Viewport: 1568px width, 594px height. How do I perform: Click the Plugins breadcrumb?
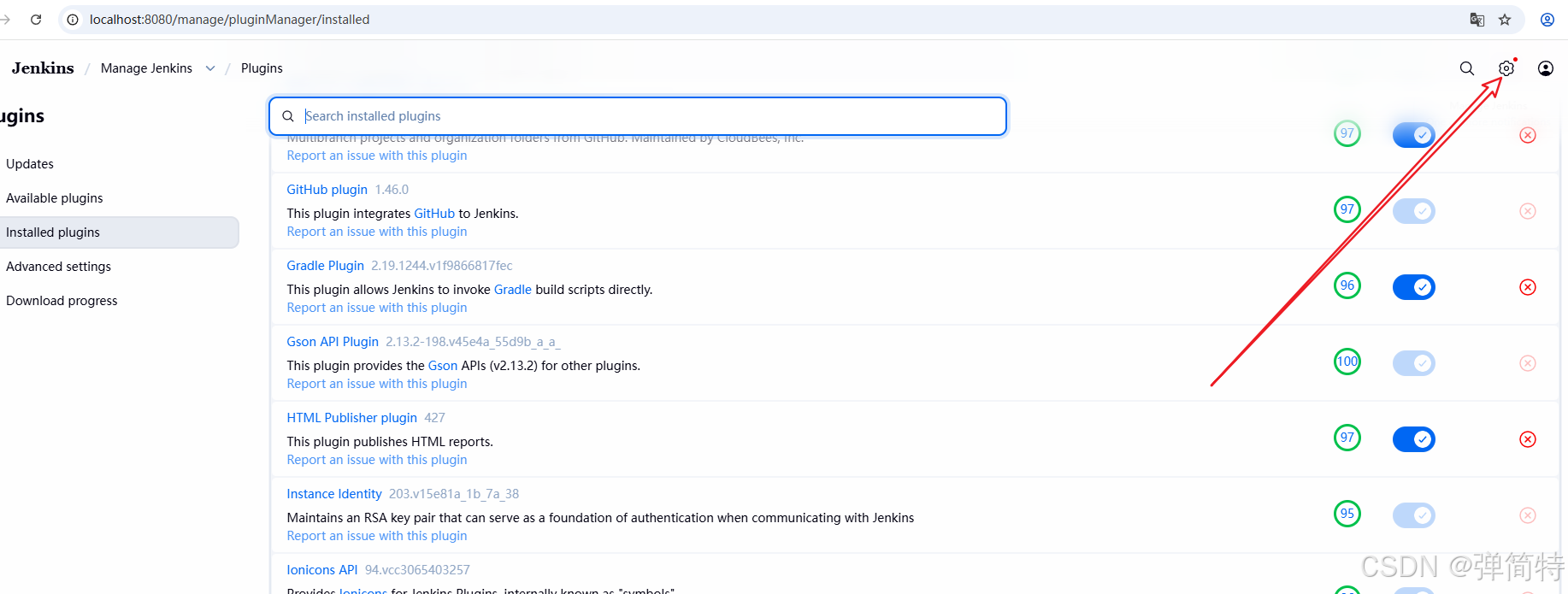coord(262,68)
